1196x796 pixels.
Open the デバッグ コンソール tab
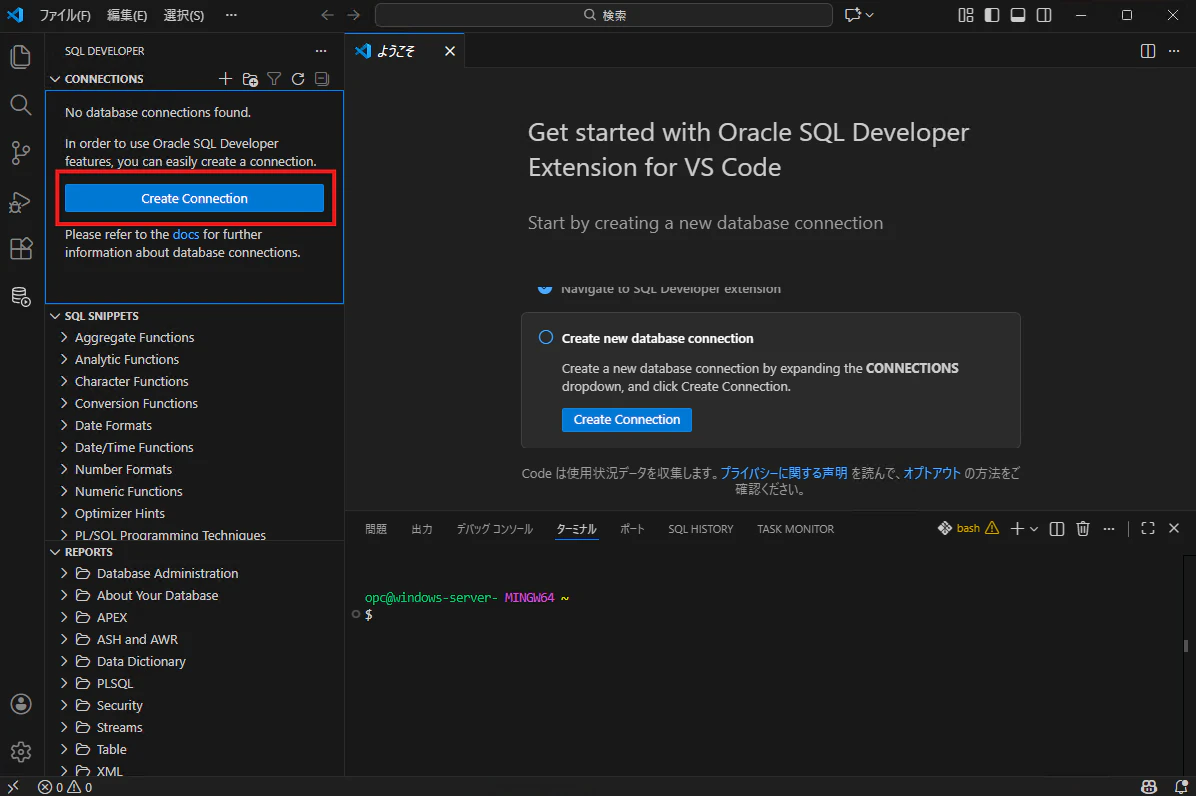click(494, 529)
